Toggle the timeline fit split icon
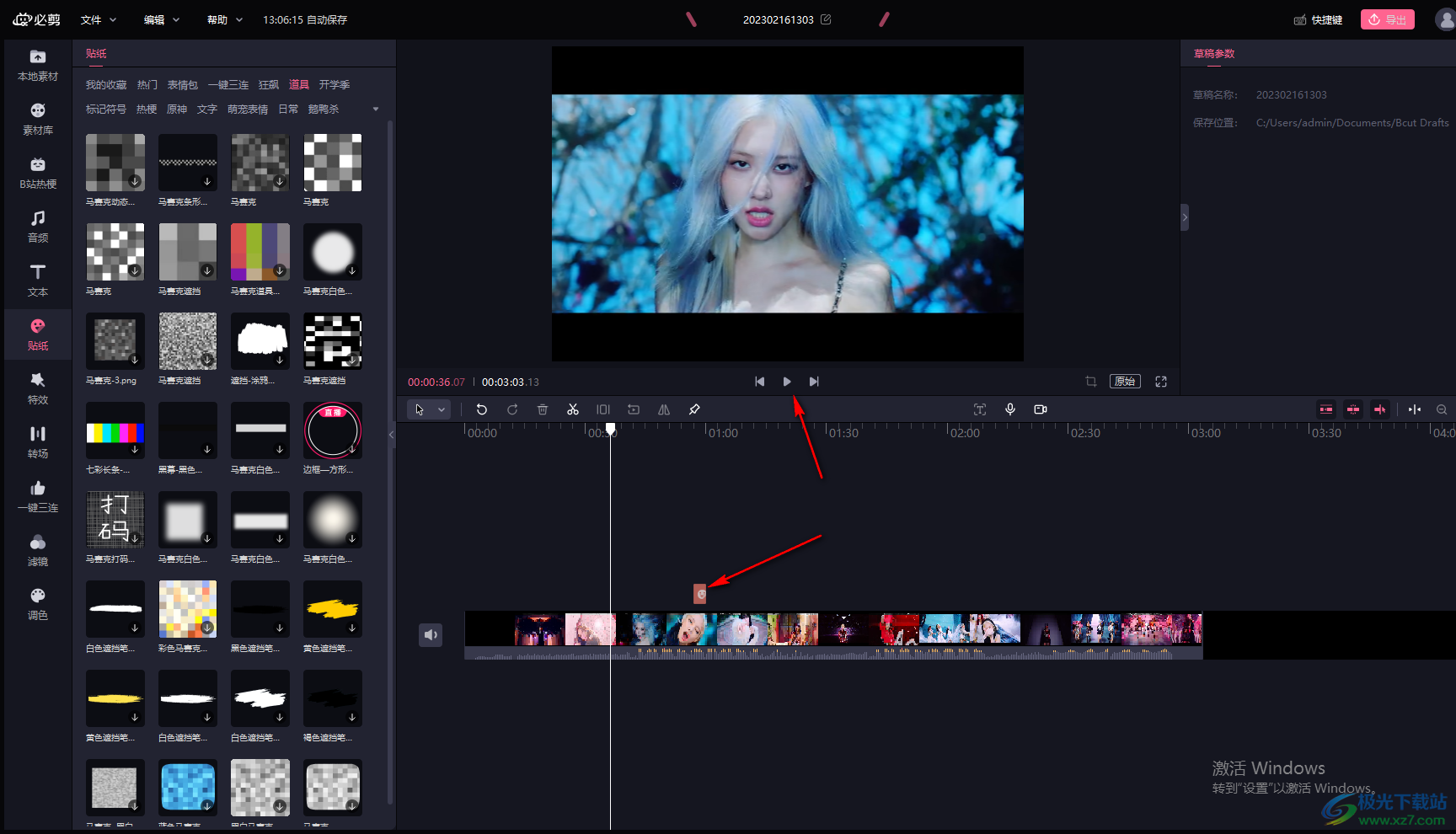 [1415, 409]
